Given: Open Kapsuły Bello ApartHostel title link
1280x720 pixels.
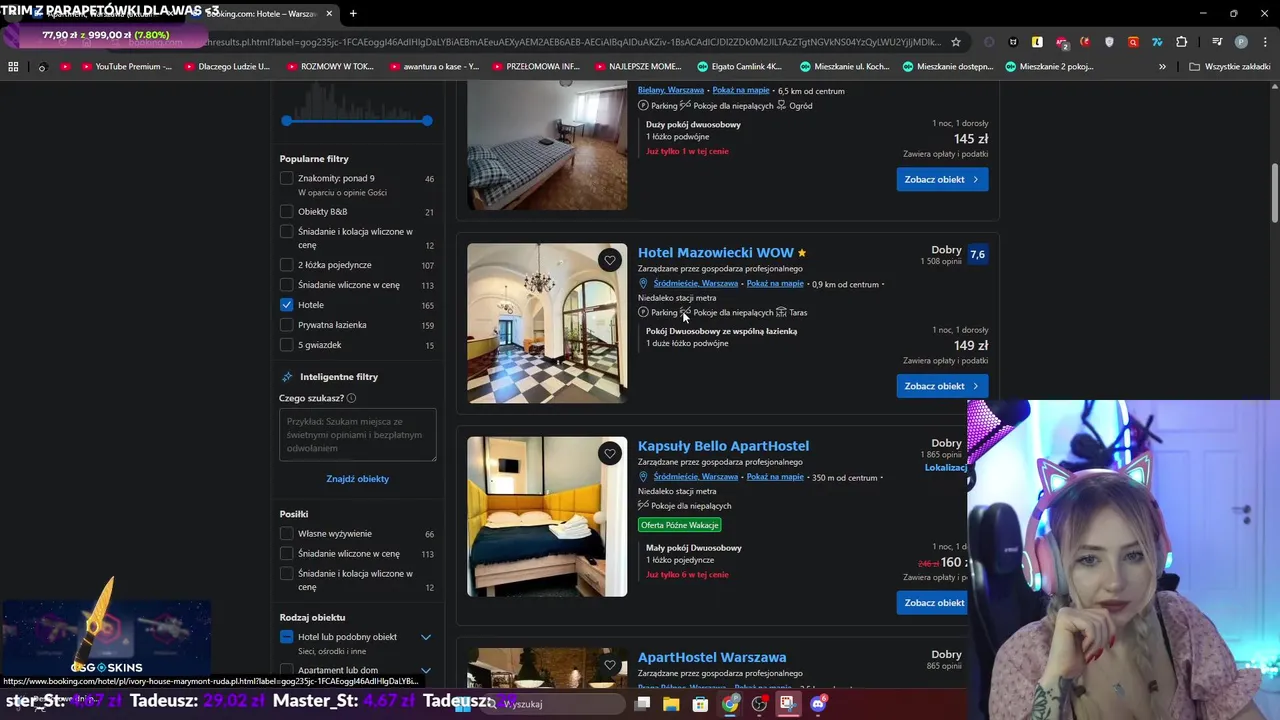Looking at the screenshot, I should tap(723, 446).
